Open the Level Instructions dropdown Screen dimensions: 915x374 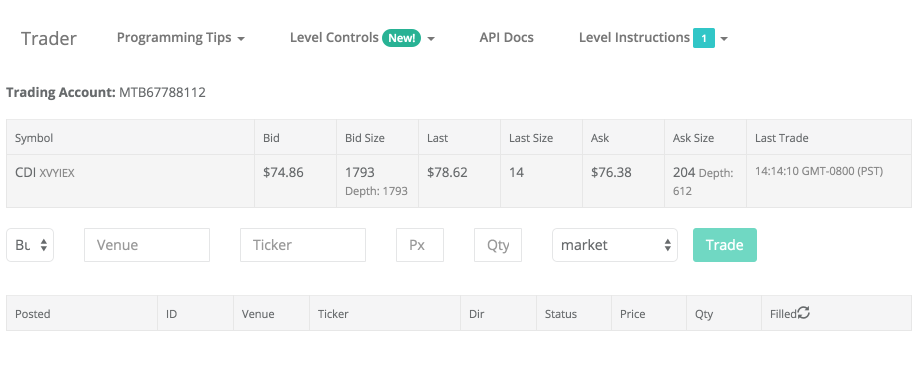click(x=653, y=38)
